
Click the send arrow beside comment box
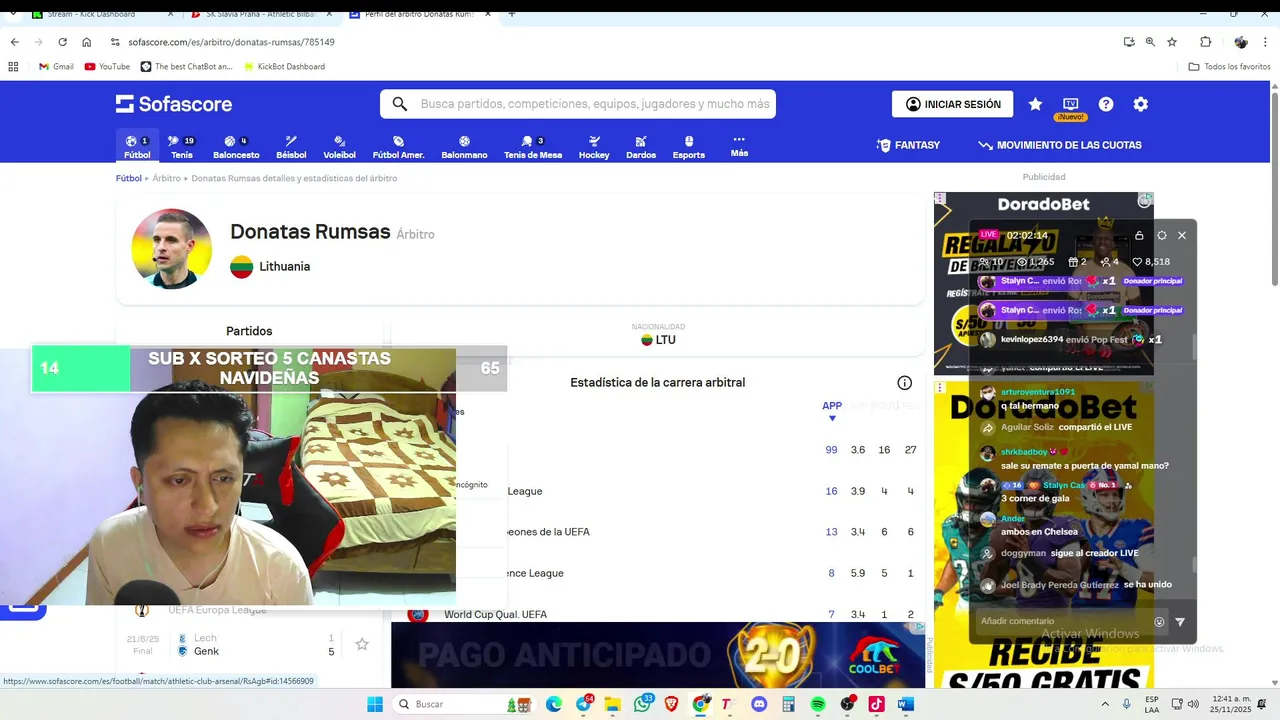click(x=1180, y=622)
